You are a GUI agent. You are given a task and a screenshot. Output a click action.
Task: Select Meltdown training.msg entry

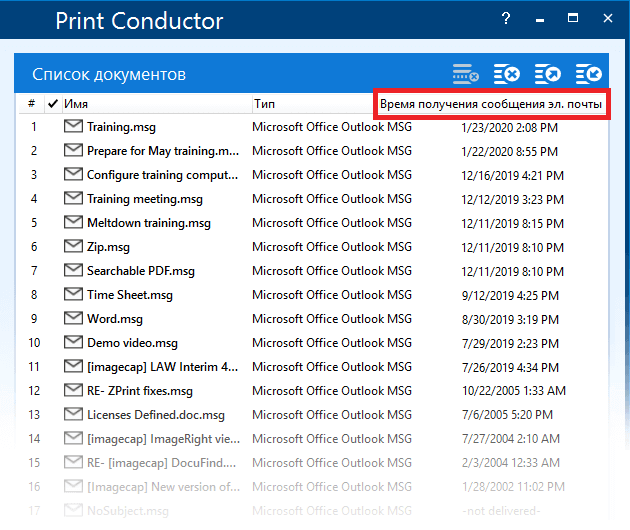click(149, 223)
